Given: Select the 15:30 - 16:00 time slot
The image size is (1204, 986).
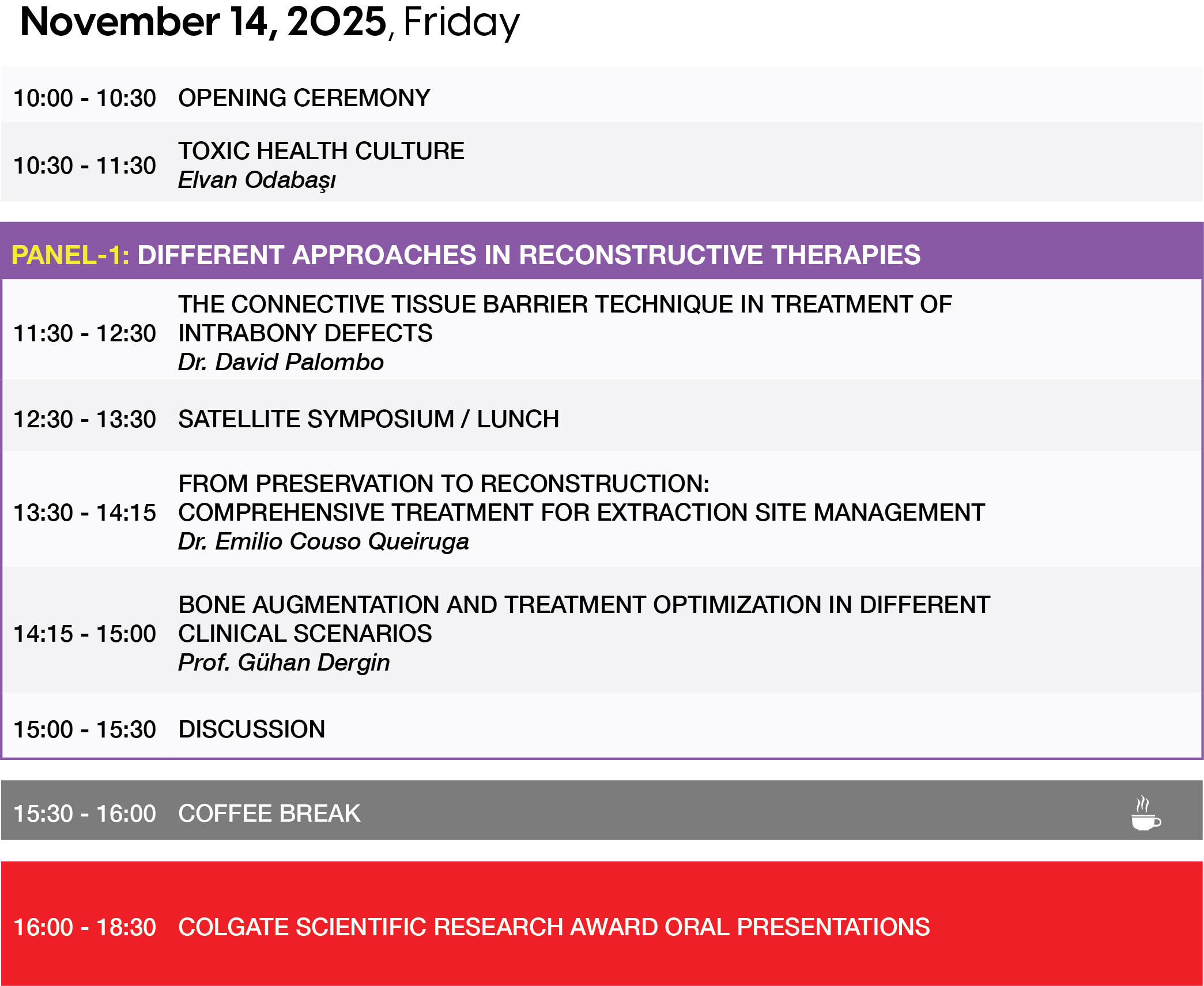Looking at the screenshot, I should [x=85, y=814].
